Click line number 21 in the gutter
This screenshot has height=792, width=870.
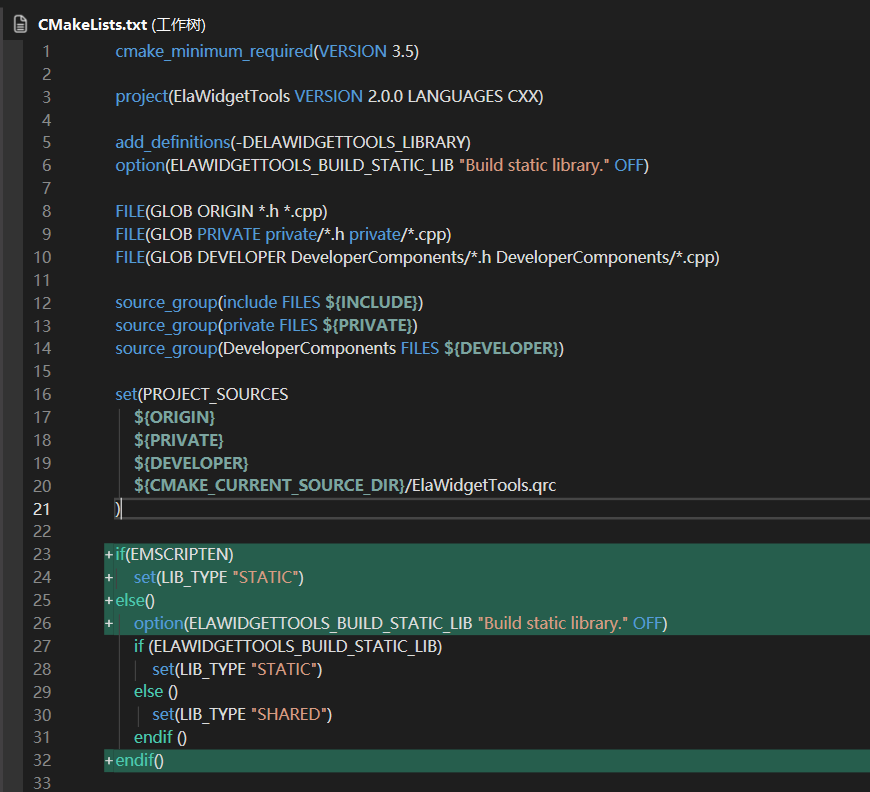(41, 508)
